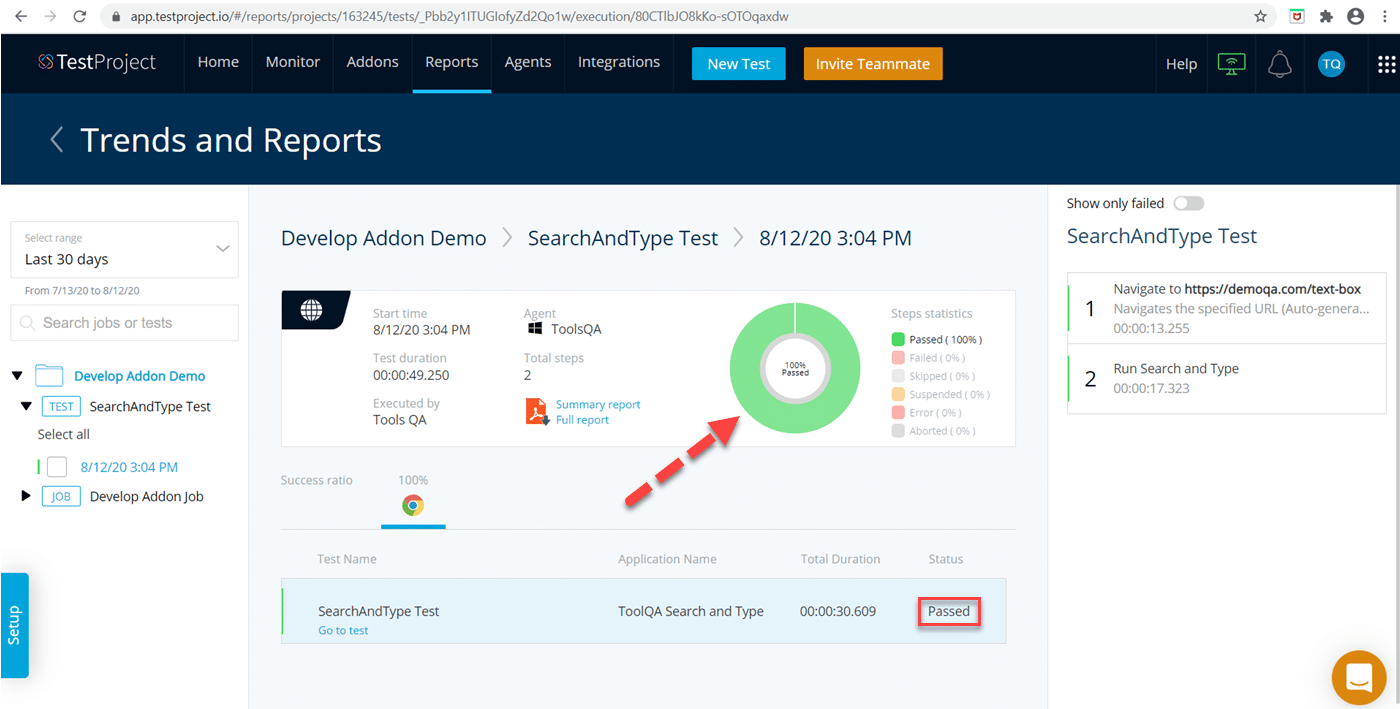The image size is (1400, 709).
Task: Select the 8/12/20 3:04 PM execution entry
Action: [129, 467]
